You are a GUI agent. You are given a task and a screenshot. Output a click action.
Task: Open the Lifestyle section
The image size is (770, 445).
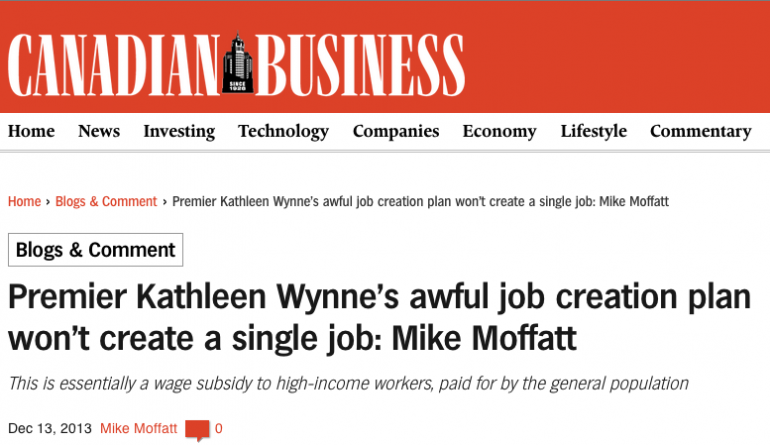(593, 131)
